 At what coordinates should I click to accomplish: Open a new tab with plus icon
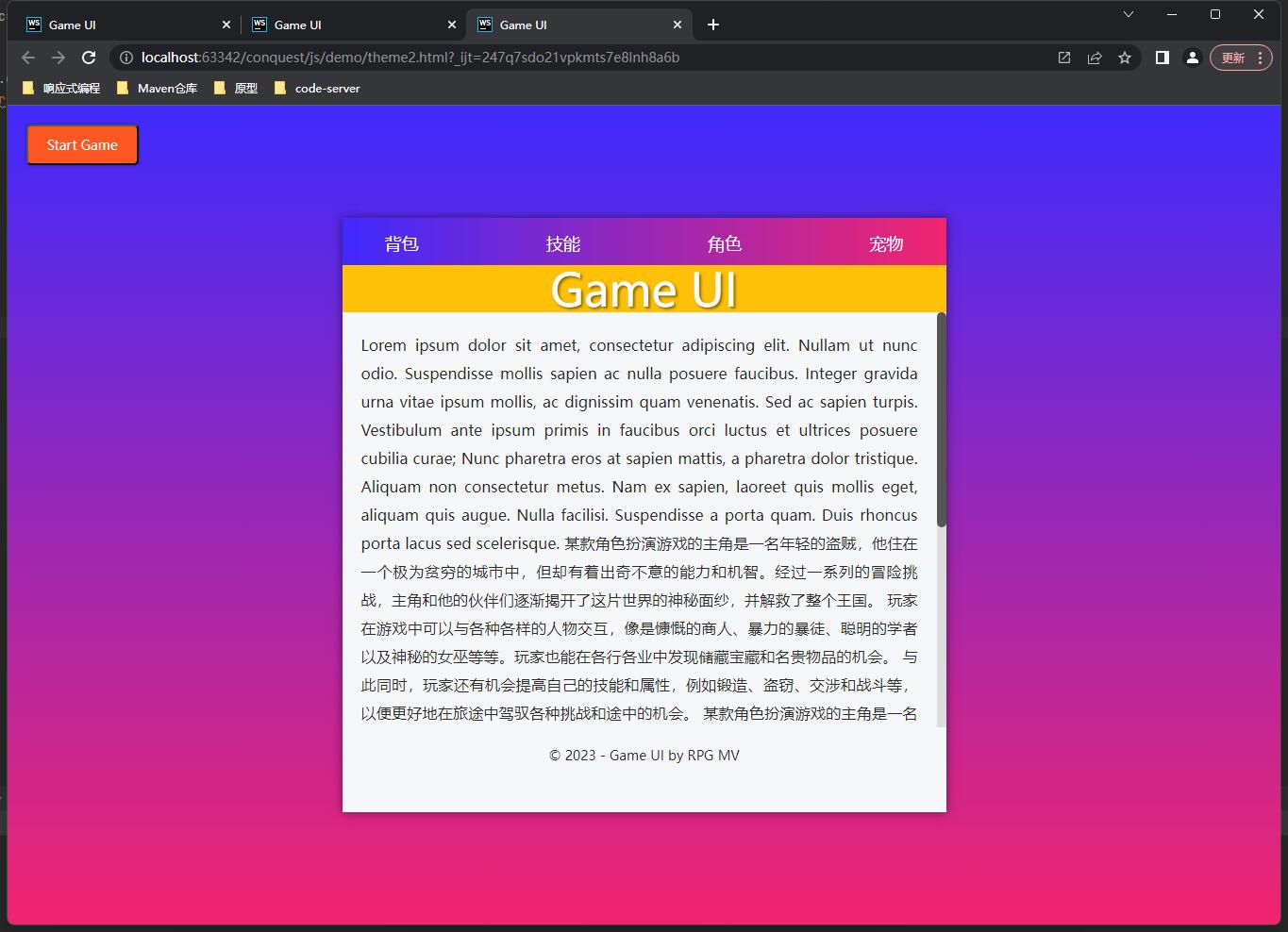[713, 25]
